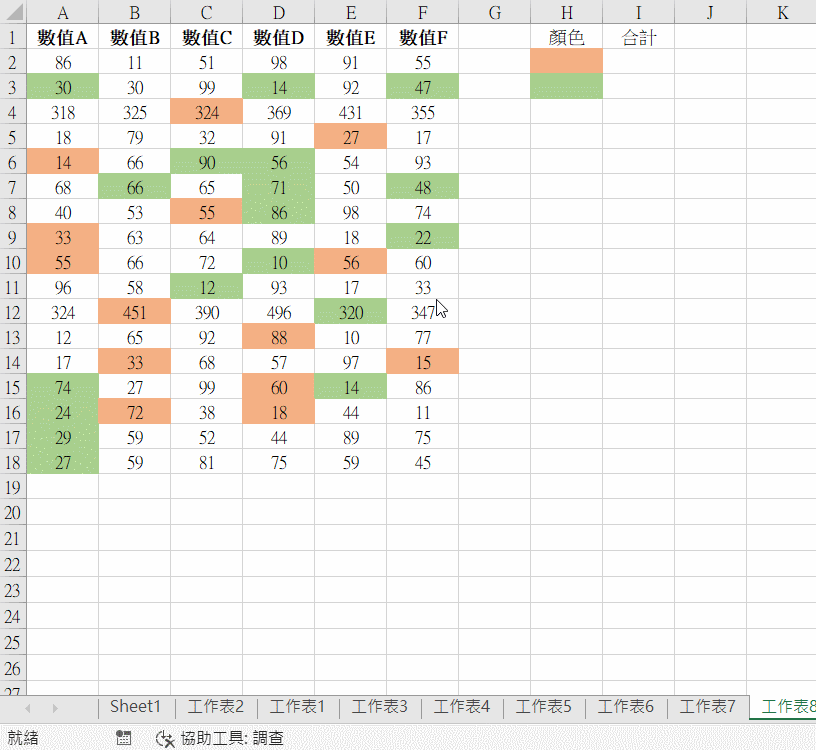Screen dimensions: 816x750
Task: Select row 12 header
Action: 13,312
